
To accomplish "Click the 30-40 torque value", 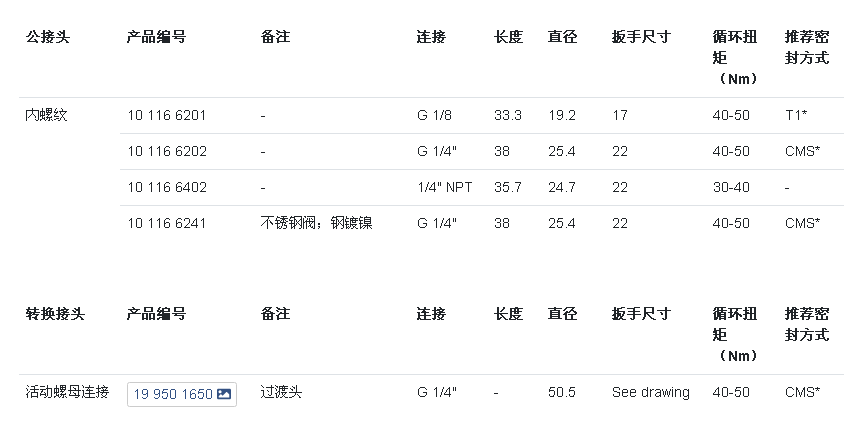I will click(x=731, y=188).
